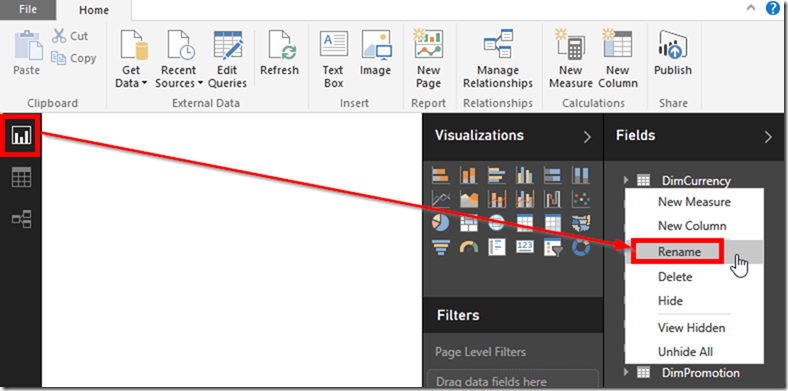
Task: Select the Stacked column chart visualization
Action: pos(469,175)
